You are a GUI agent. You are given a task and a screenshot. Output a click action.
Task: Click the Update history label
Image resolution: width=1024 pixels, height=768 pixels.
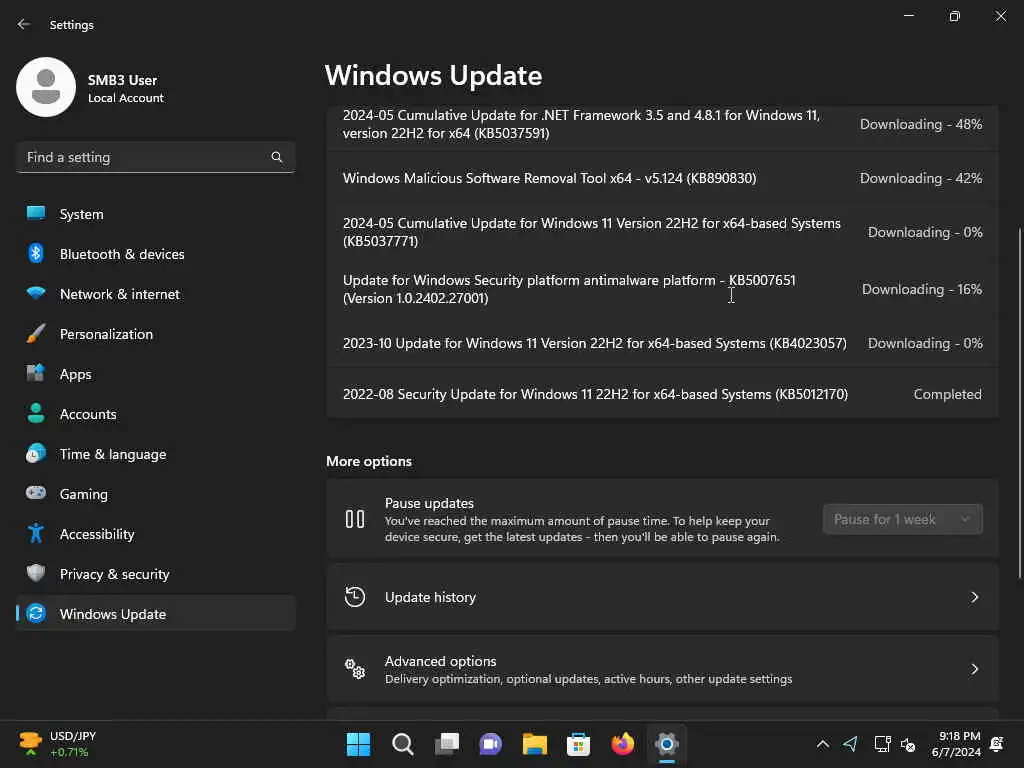(430, 597)
